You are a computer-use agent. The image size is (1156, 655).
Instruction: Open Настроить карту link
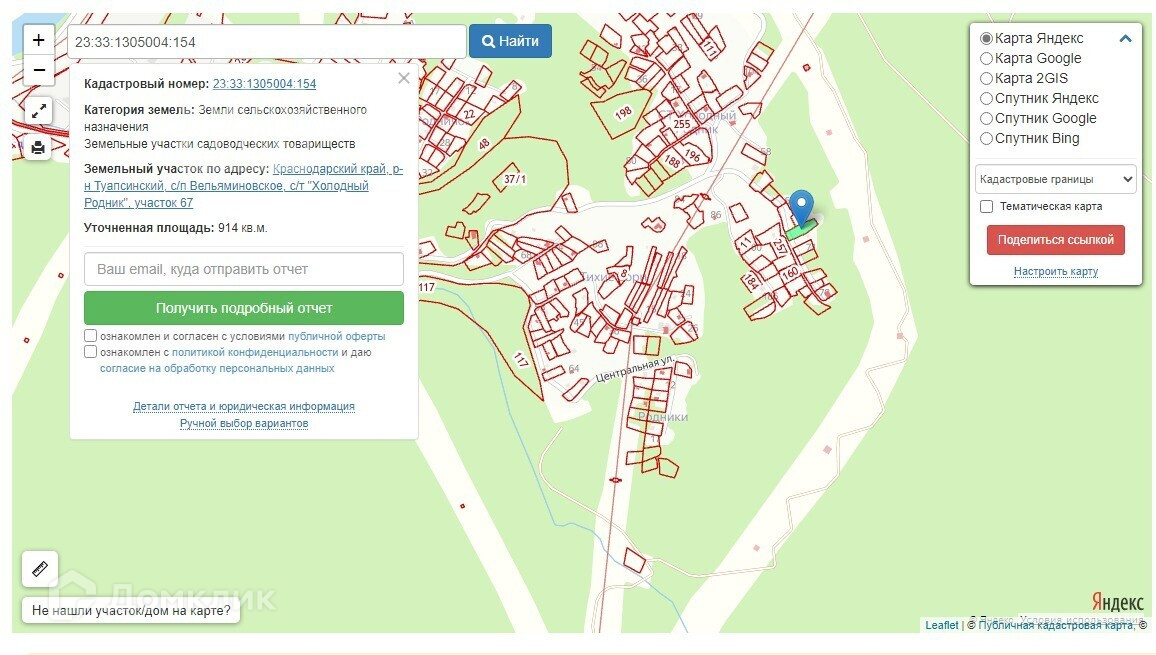pyautogui.click(x=1056, y=271)
